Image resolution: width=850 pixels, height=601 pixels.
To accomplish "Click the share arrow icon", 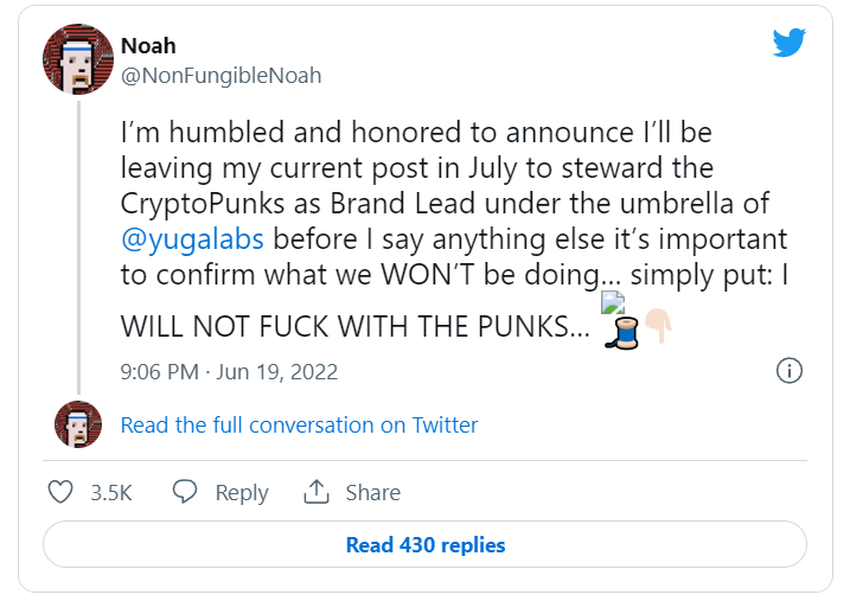I will click(x=316, y=492).
